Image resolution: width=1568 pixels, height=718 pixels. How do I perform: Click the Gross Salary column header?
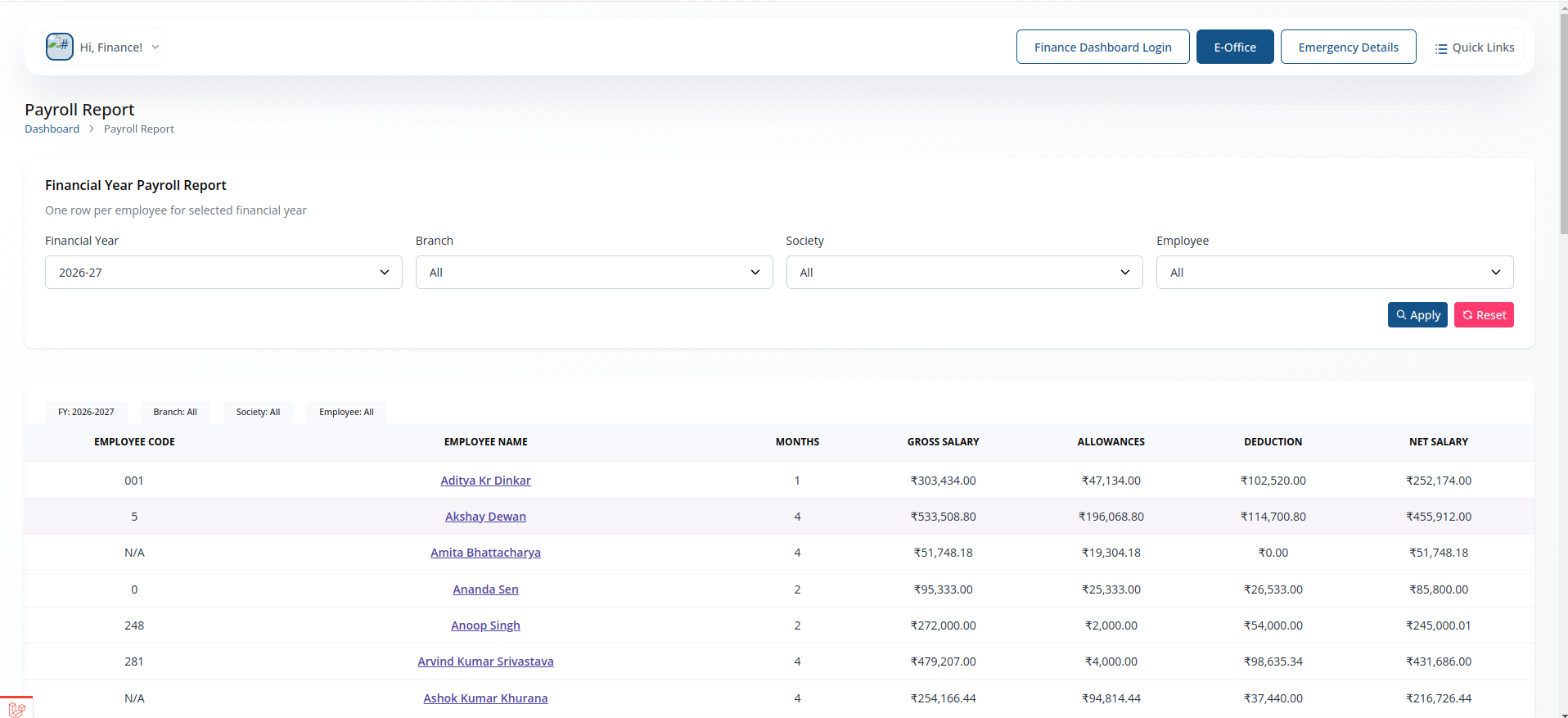pos(943,442)
